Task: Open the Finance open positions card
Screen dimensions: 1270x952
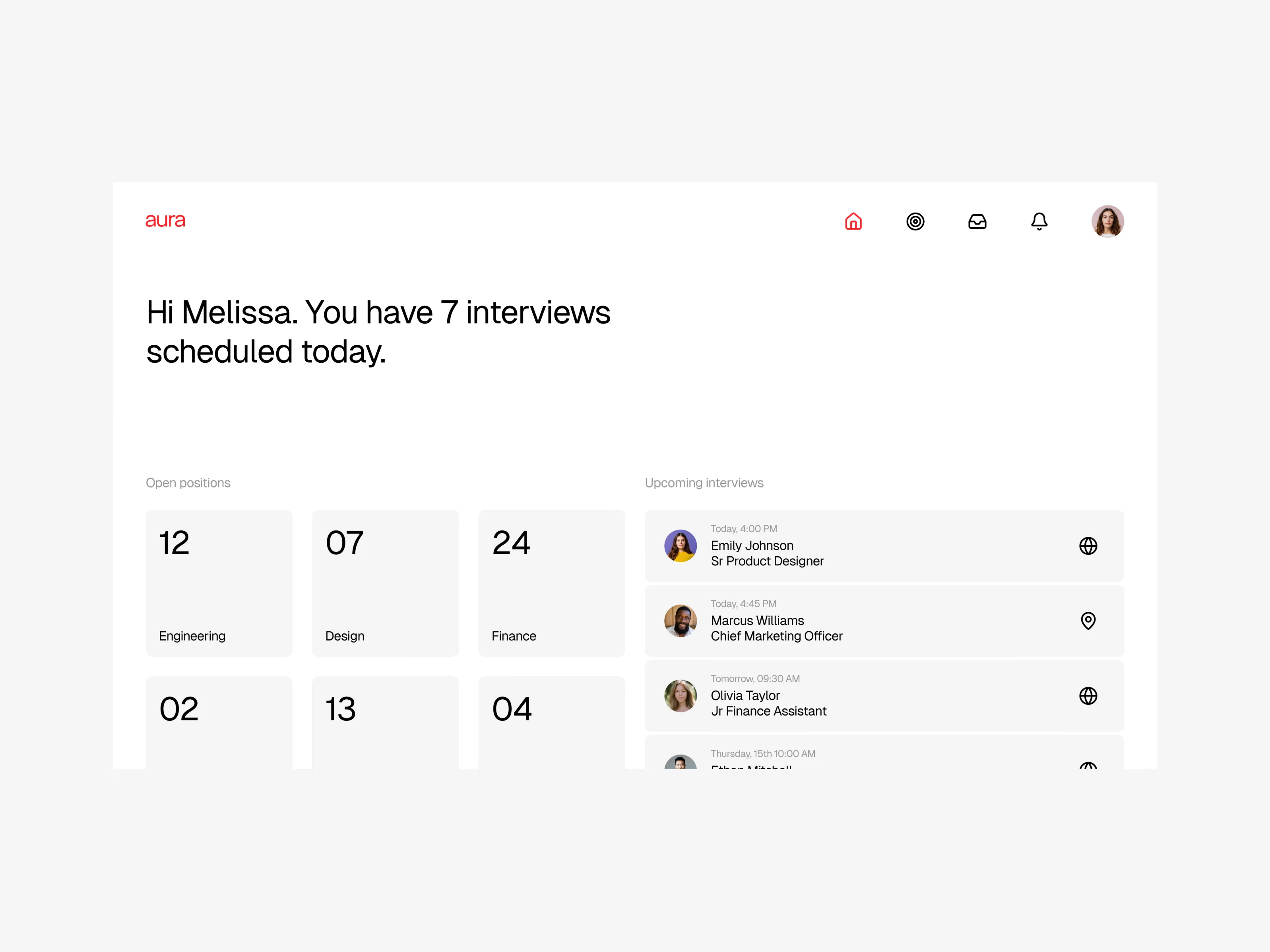Action: (x=551, y=583)
